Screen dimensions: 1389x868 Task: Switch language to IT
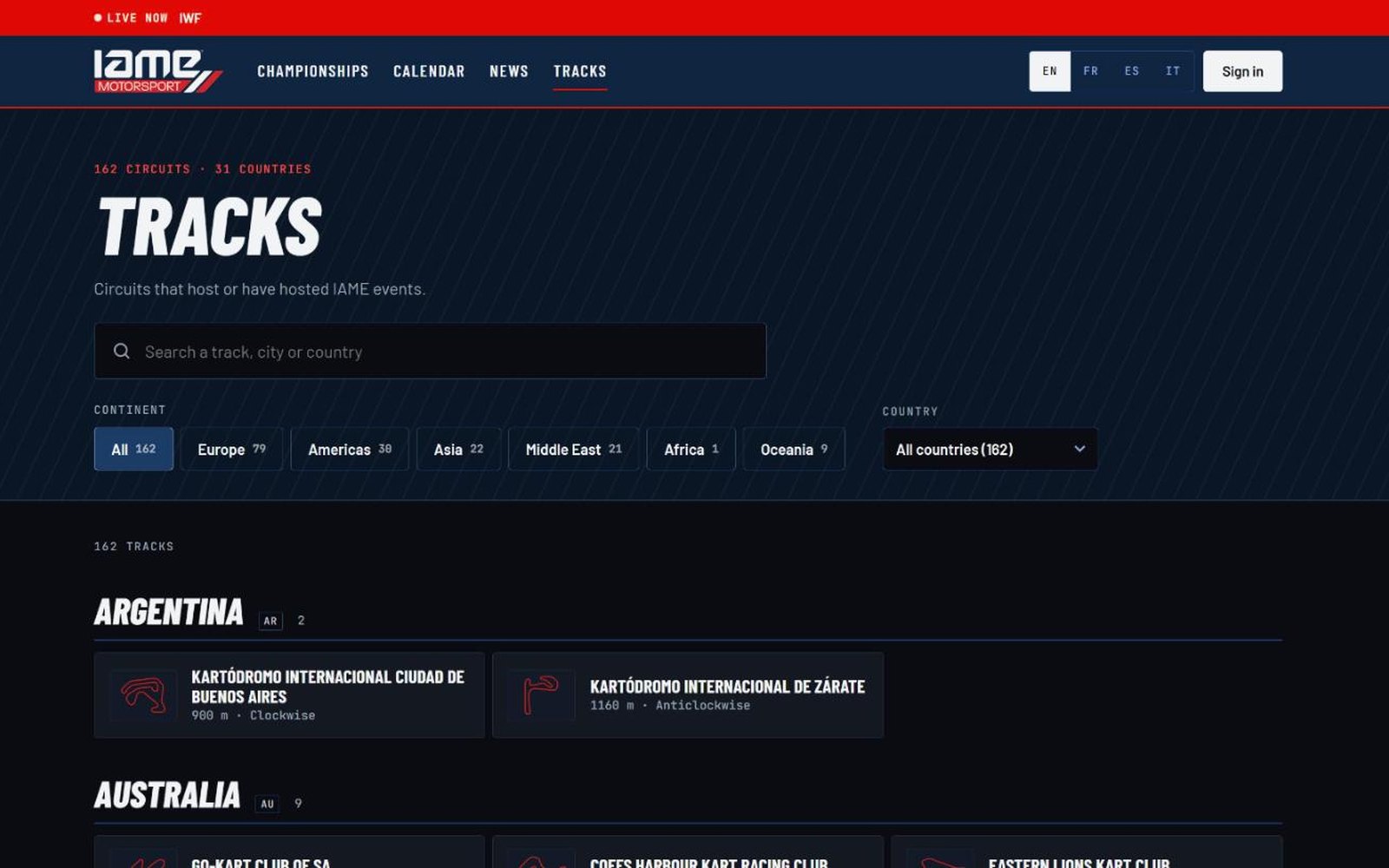coord(1173,71)
